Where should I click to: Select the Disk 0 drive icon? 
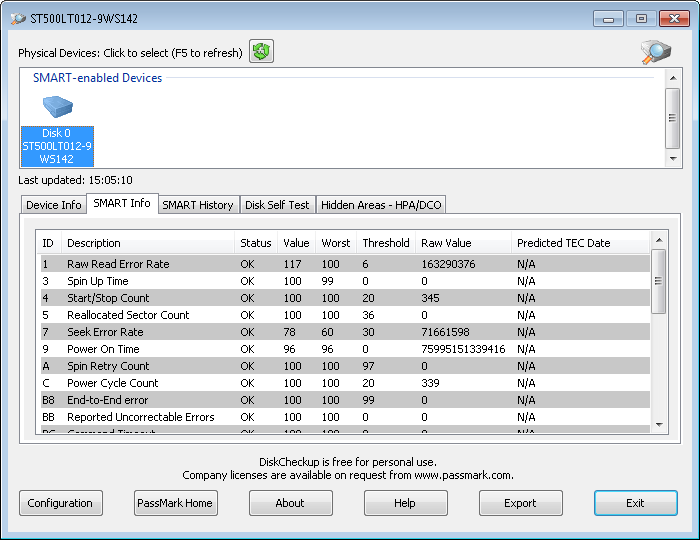coord(58,106)
